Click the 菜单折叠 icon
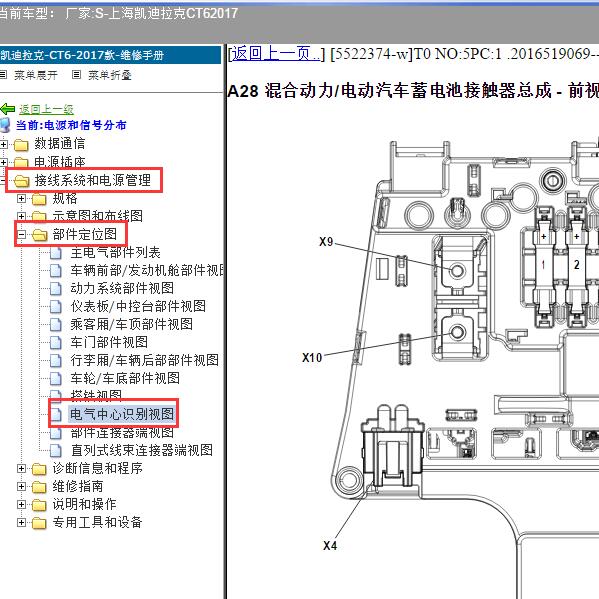 (x=76, y=74)
